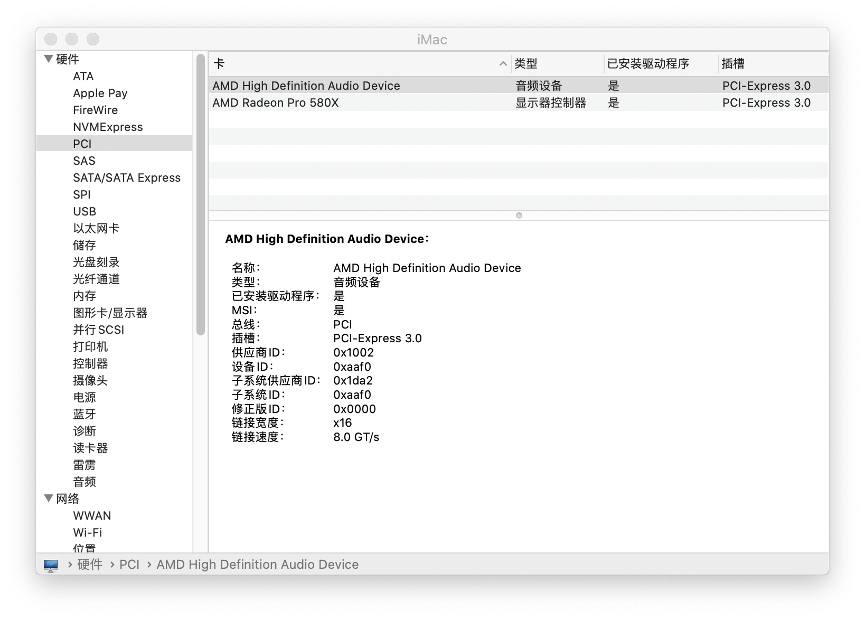Open the 并行 SCSI section
Viewport: 866px width, 620px height.
pyautogui.click(x=98, y=330)
